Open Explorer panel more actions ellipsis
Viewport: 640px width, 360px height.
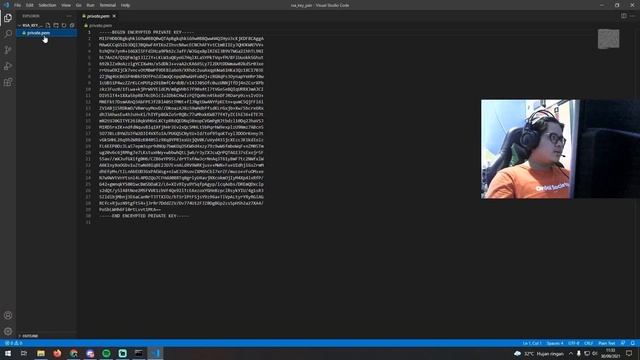point(69,16)
